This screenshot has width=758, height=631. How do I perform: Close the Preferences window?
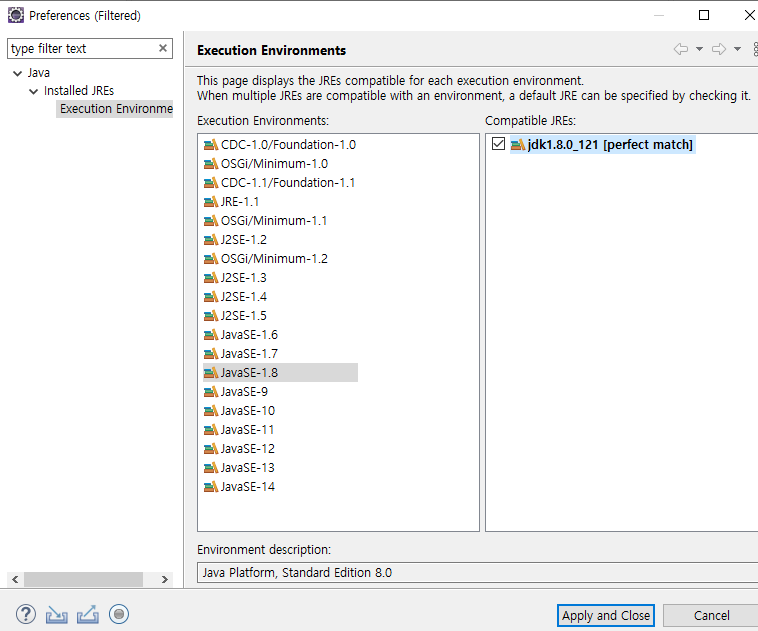click(749, 15)
